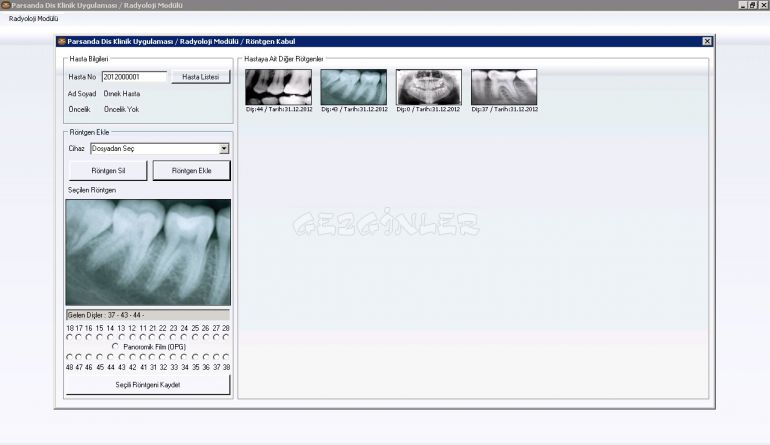Image resolution: width=770 pixels, height=445 pixels.
Task: Click the Röntgen Ekle button
Action: click(x=192, y=171)
